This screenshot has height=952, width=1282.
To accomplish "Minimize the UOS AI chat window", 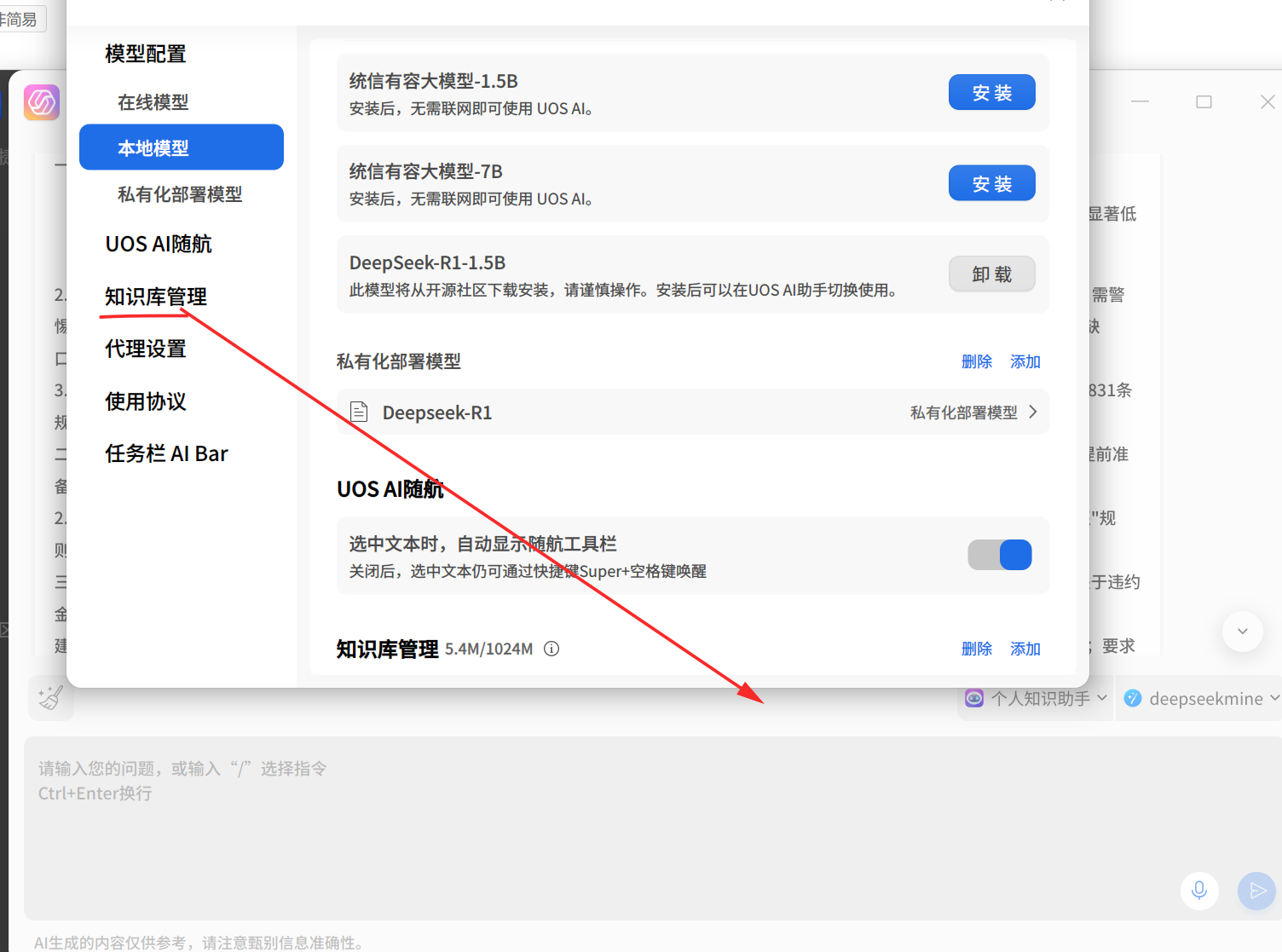I will (1140, 101).
